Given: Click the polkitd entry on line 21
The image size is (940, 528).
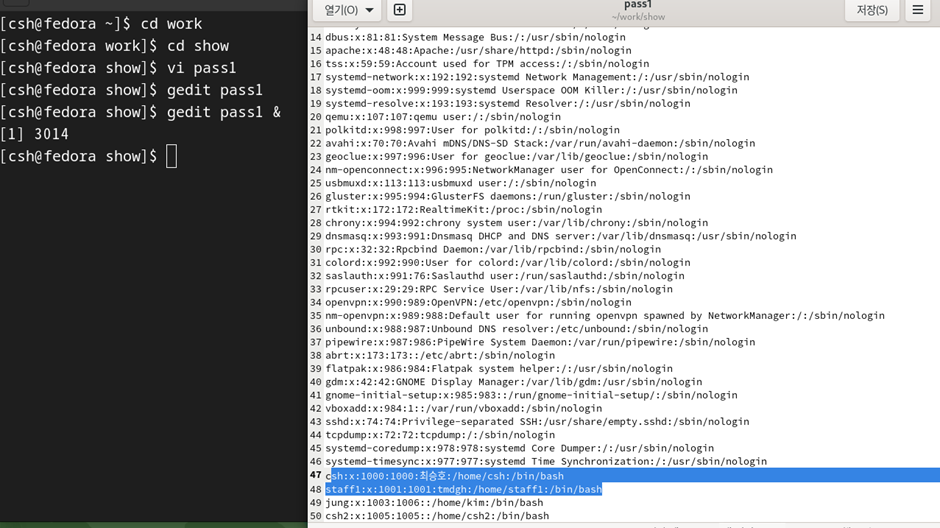Looking at the screenshot, I should point(472,129).
